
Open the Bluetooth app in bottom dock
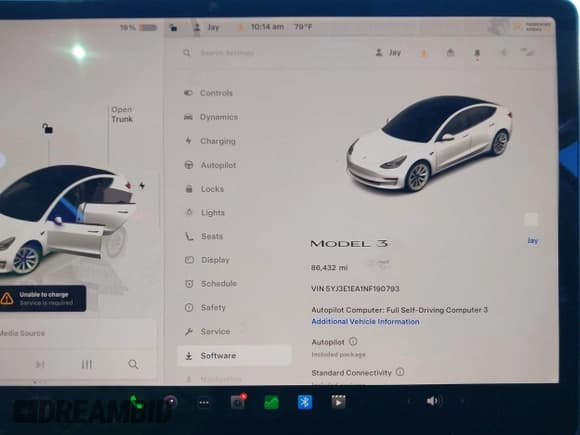coord(305,402)
